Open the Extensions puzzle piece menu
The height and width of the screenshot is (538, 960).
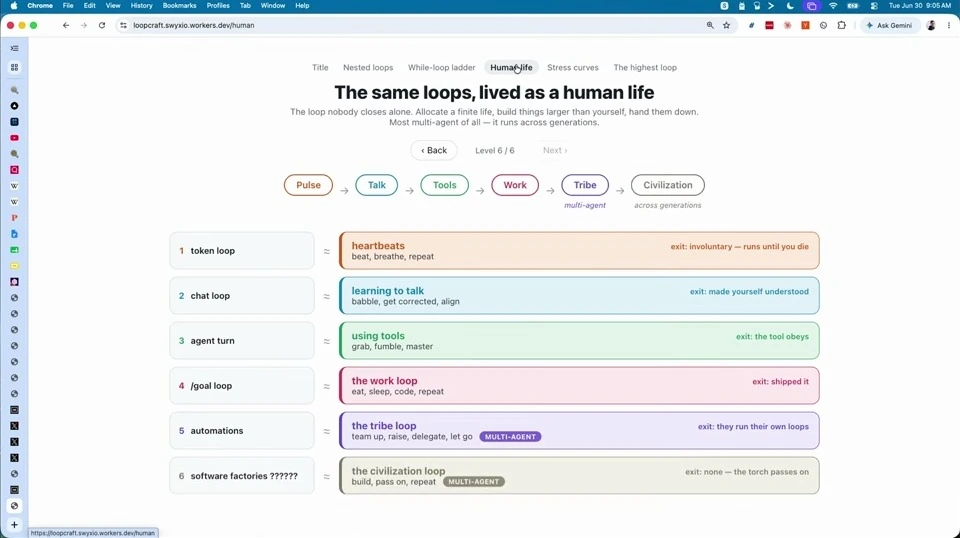842,25
